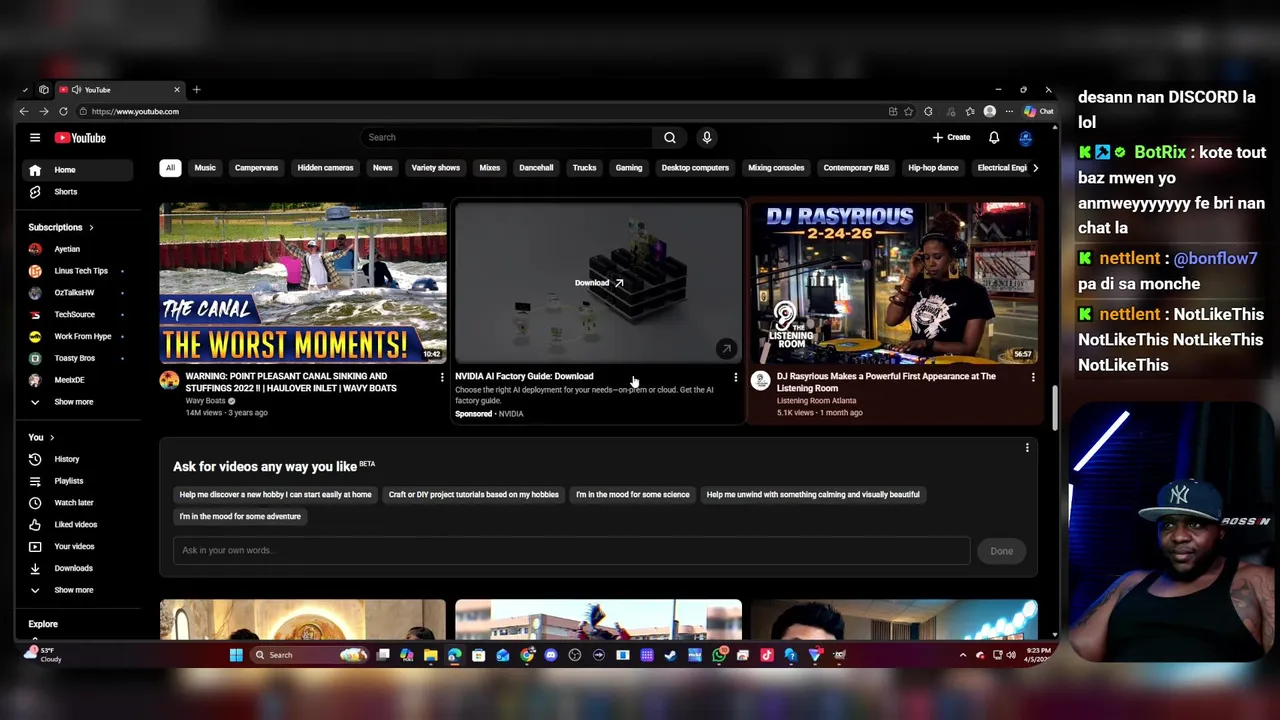This screenshot has width=1280, height=720.
Task: Expand subscriptions list with Show more
Action: coord(76,402)
